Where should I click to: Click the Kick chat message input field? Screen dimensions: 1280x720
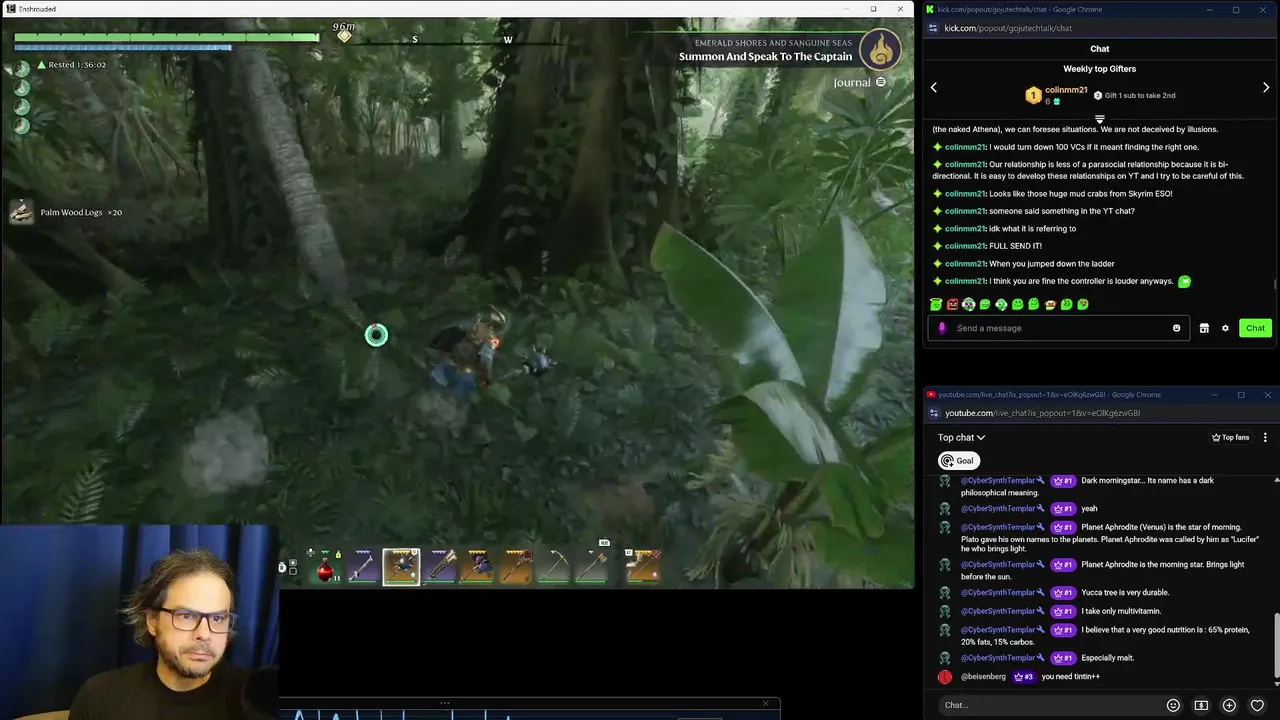1060,328
